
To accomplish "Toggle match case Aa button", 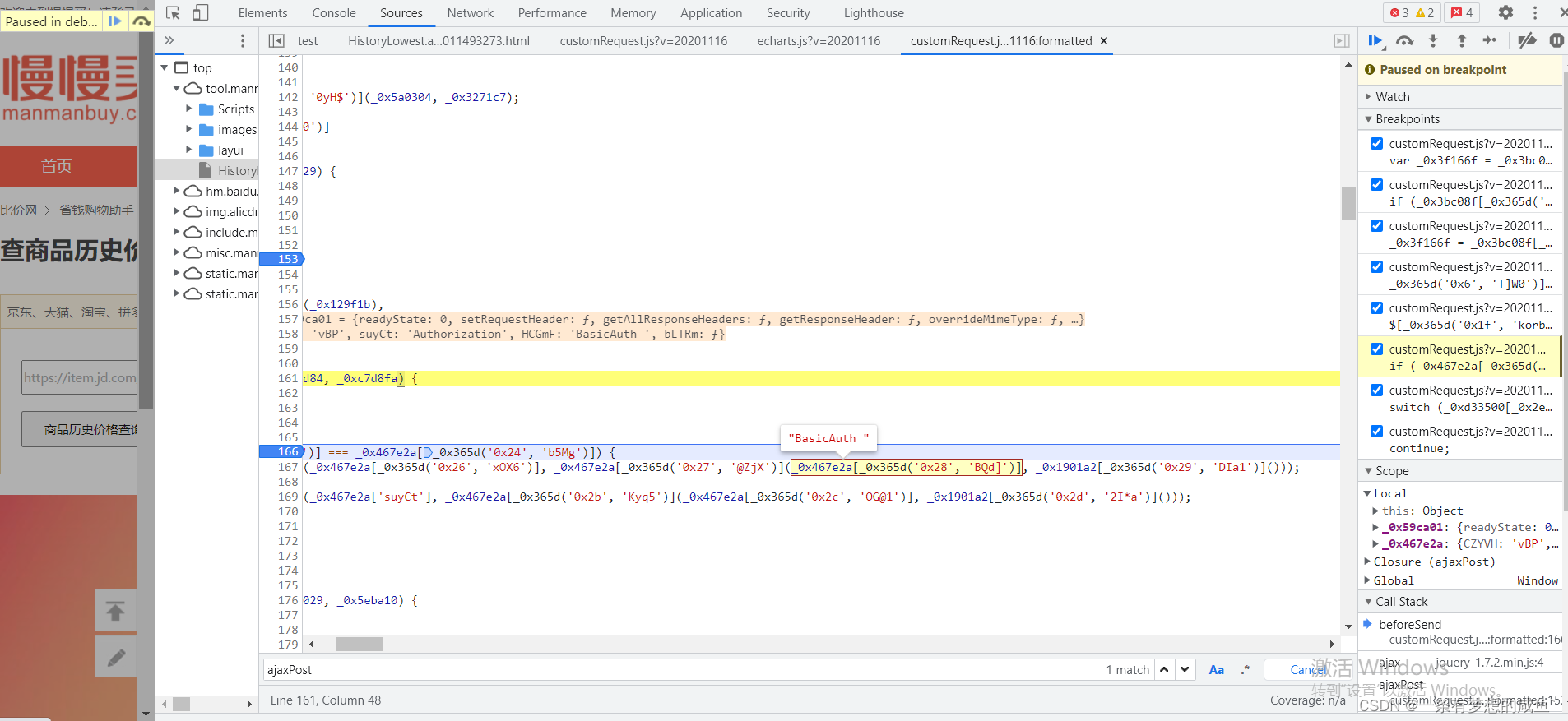I will point(1216,670).
